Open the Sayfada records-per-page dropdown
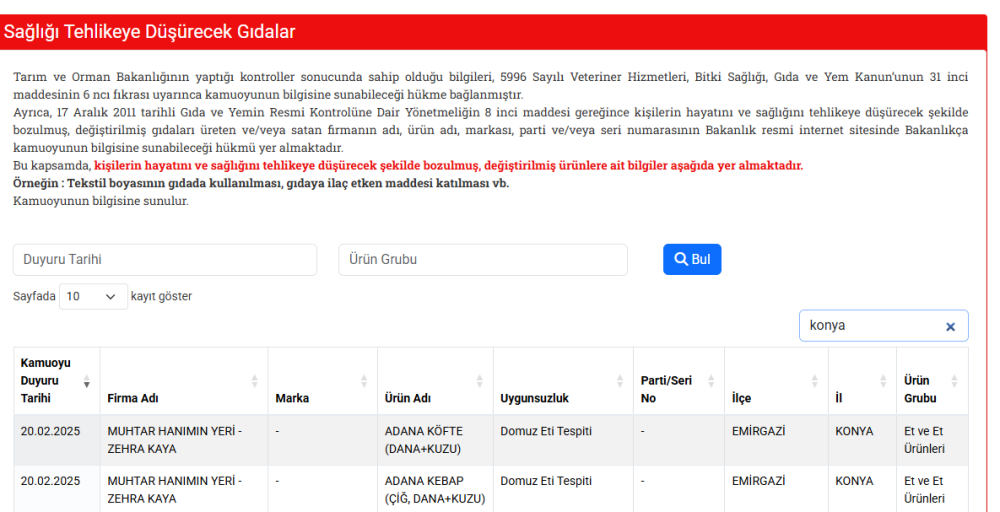The height and width of the screenshot is (512, 1000). click(94, 297)
